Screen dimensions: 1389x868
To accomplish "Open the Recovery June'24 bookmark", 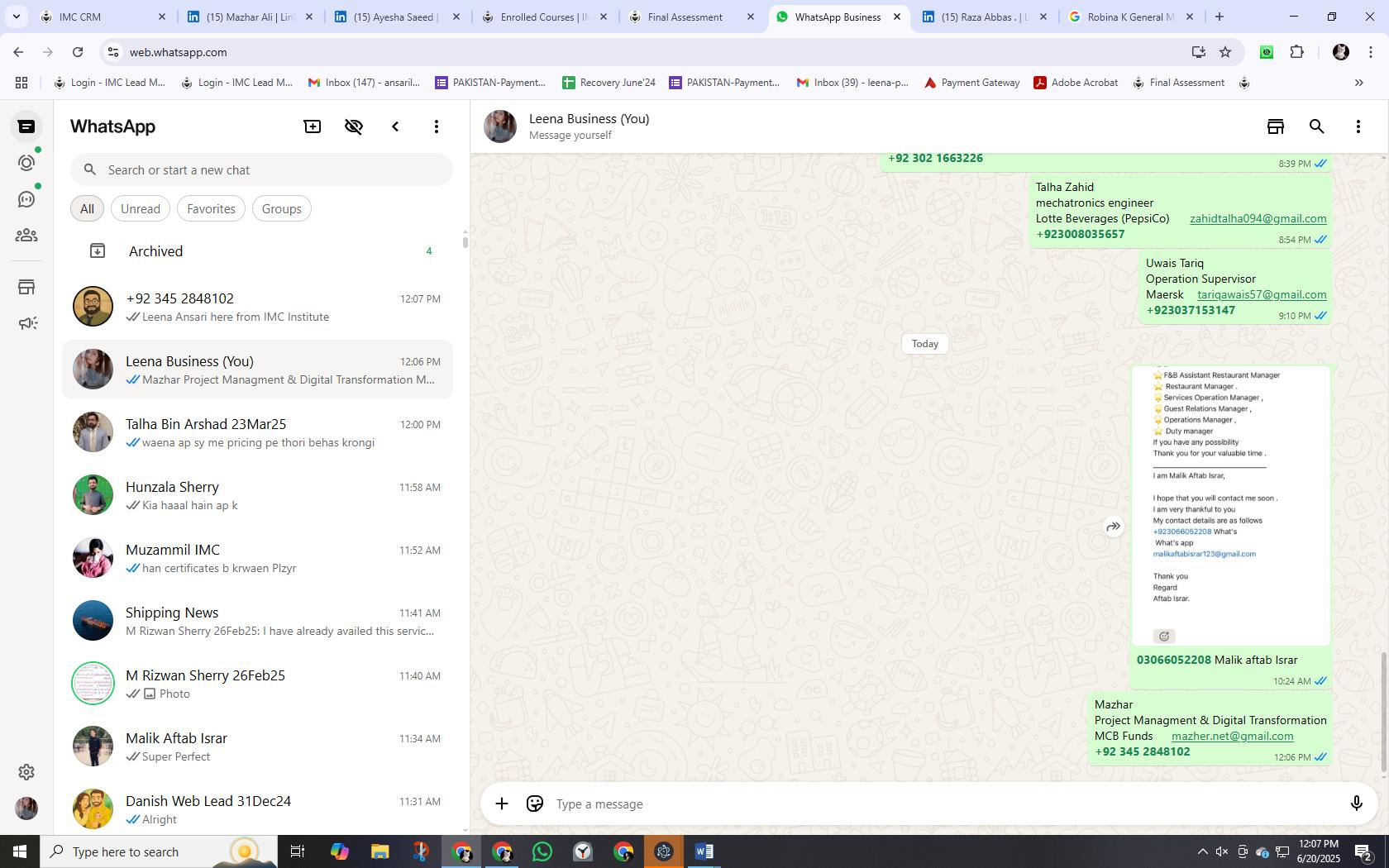I will 609,83.
